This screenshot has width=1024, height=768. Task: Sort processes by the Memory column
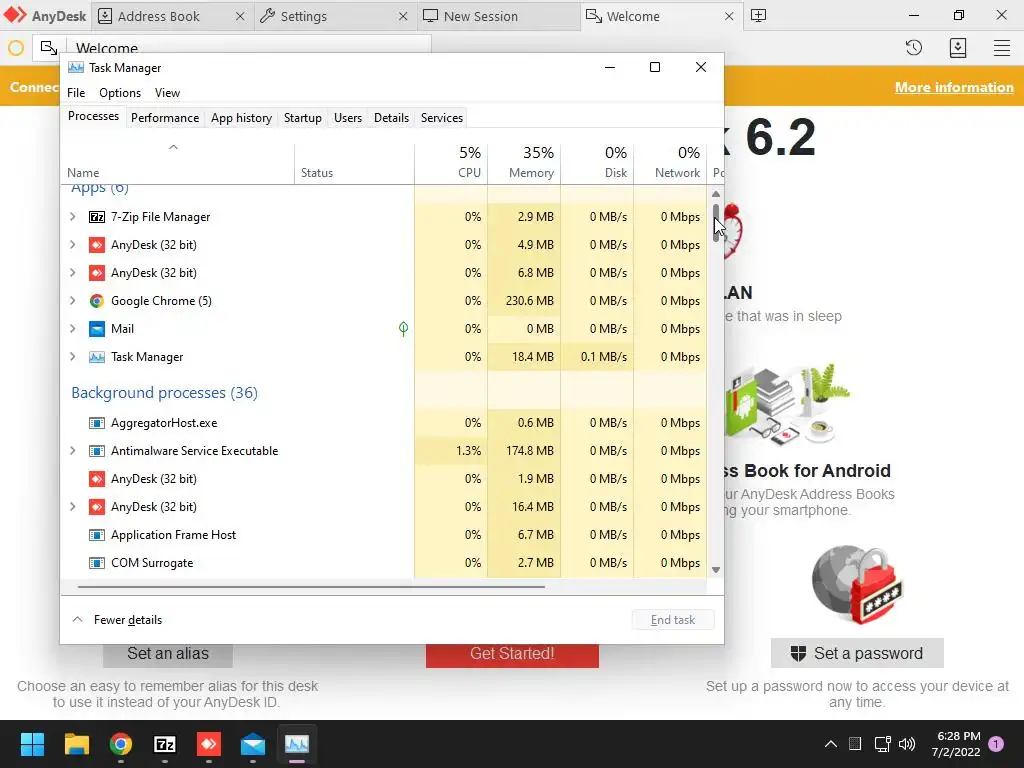point(524,163)
